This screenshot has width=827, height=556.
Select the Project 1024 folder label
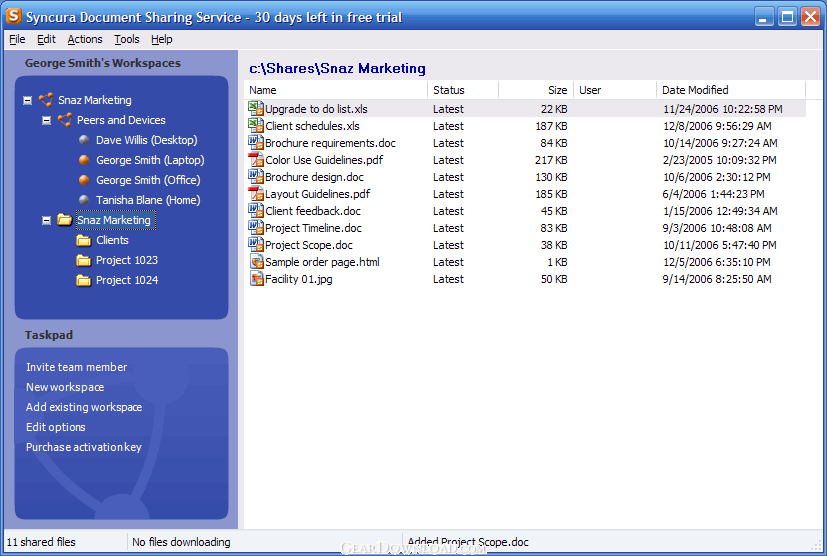point(127,280)
